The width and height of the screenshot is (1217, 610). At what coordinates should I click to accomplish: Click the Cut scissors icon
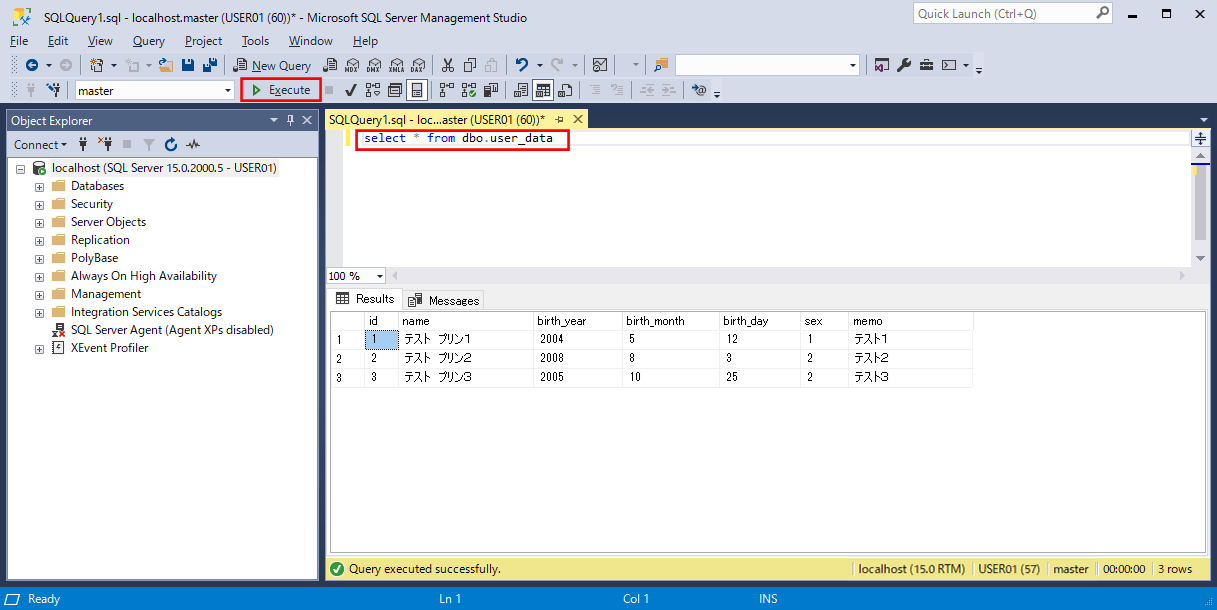(447, 65)
